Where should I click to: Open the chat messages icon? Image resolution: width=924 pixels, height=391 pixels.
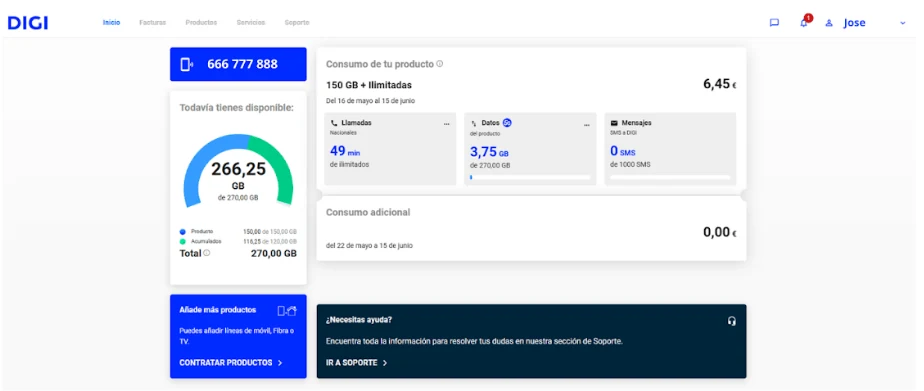[774, 23]
